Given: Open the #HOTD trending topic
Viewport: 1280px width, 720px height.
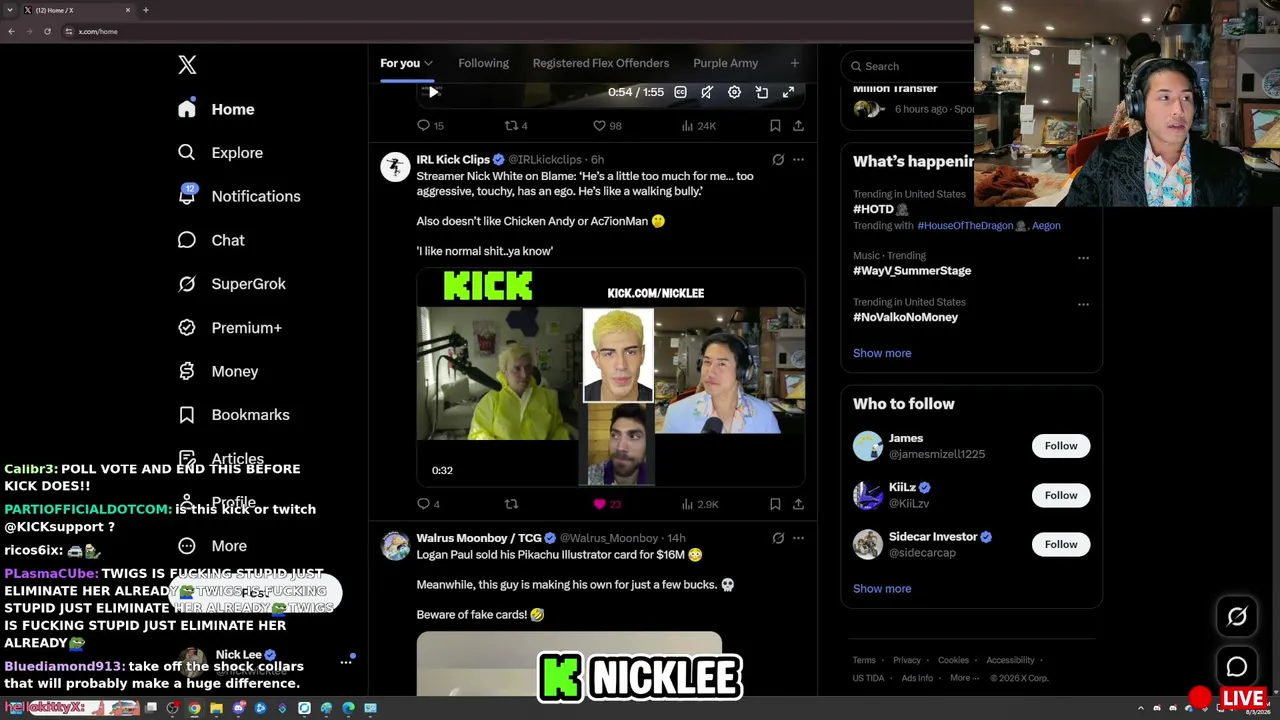Looking at the screenshot, I should click(x=873, y=209).
